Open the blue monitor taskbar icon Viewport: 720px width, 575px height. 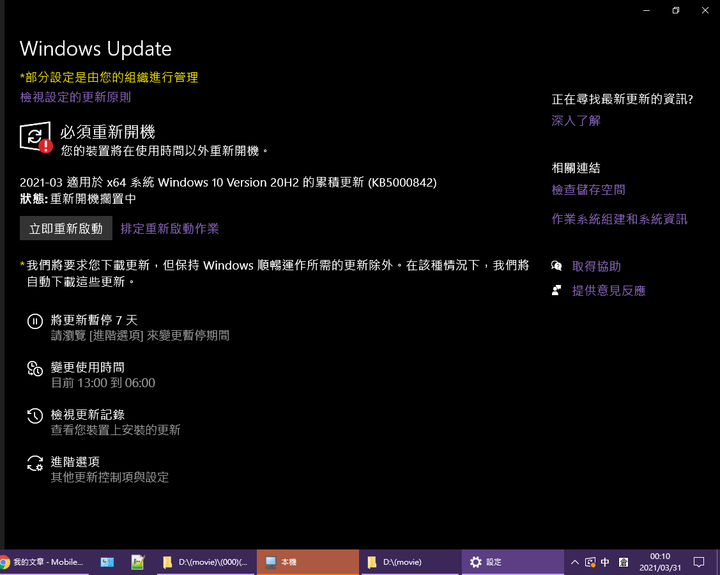(x=107, y=562)
